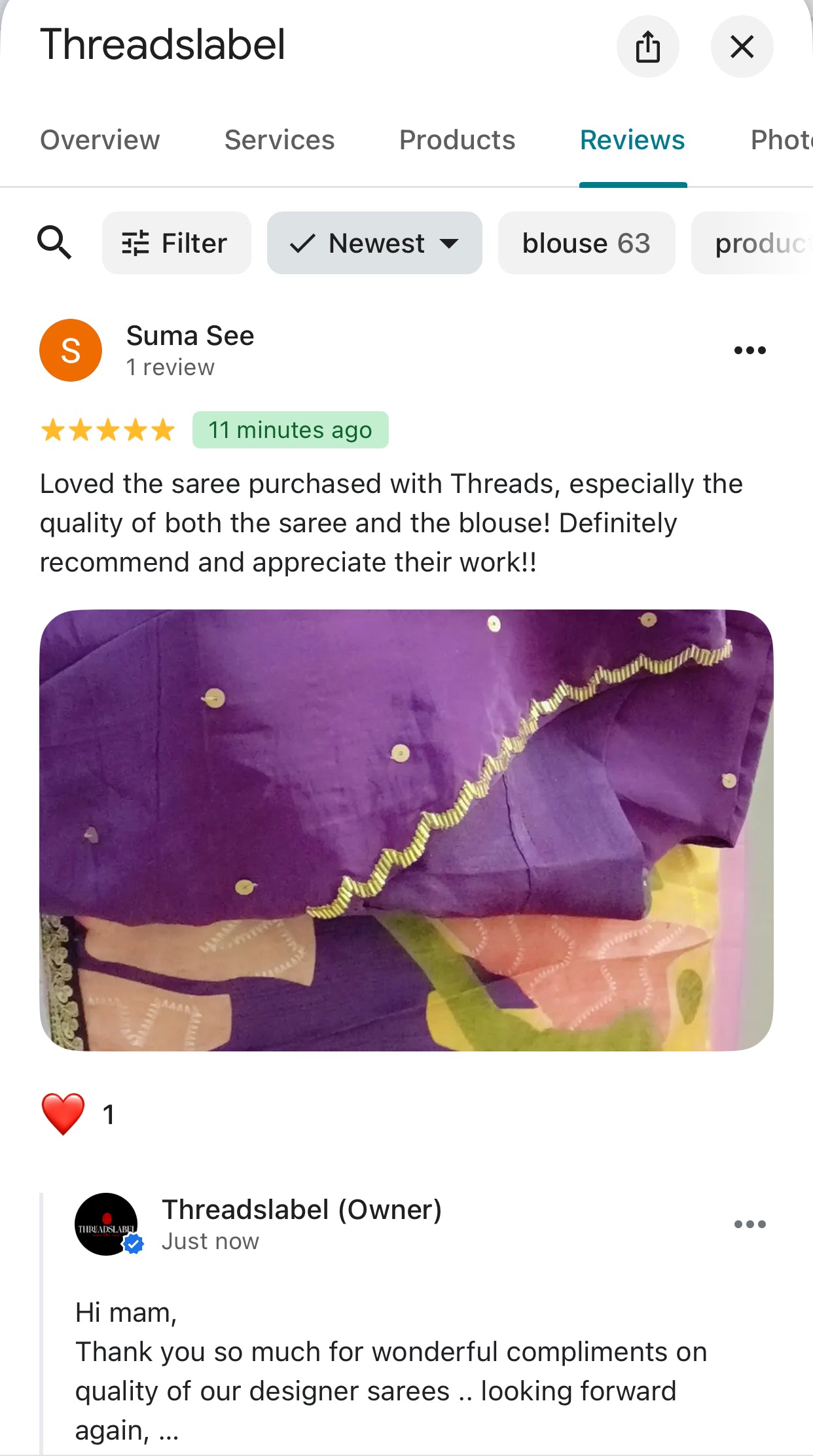813x1456 pixels.
Task: Expand the Newest sort dropdown
Action: point(374,243)
